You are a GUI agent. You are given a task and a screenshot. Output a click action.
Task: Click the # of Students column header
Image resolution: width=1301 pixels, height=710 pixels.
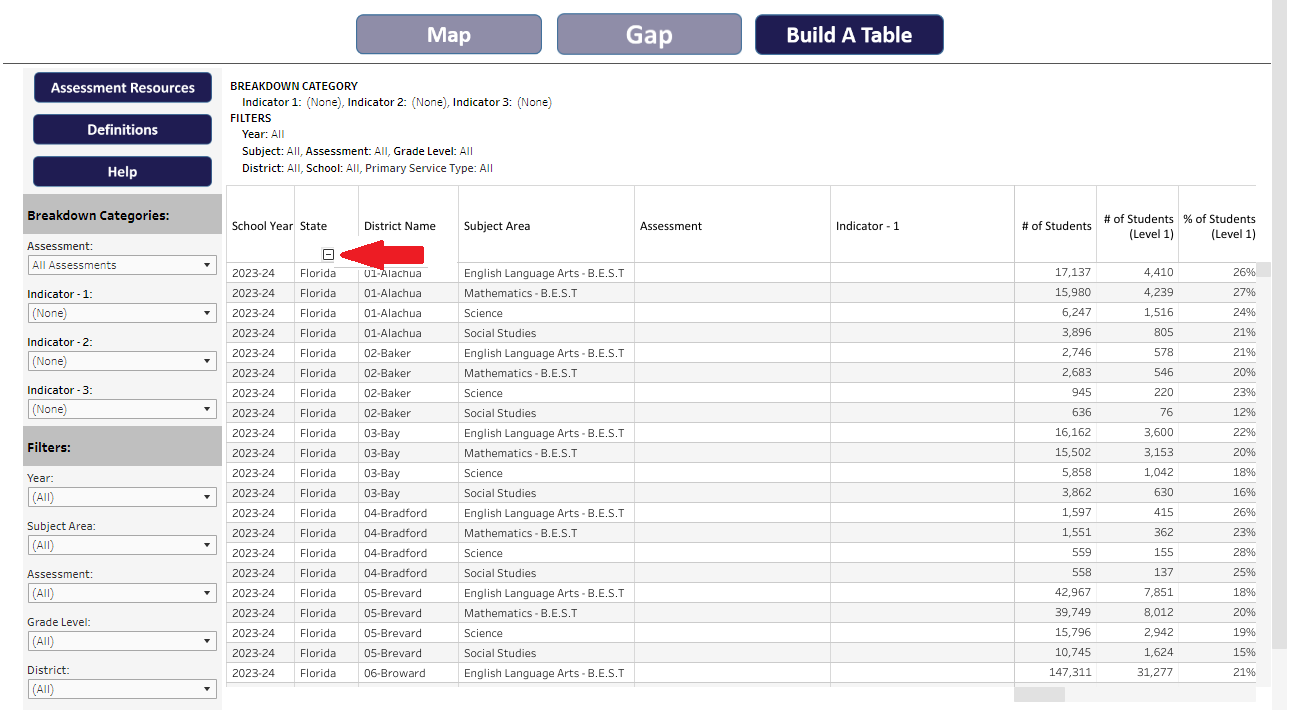pos(1056,226)
